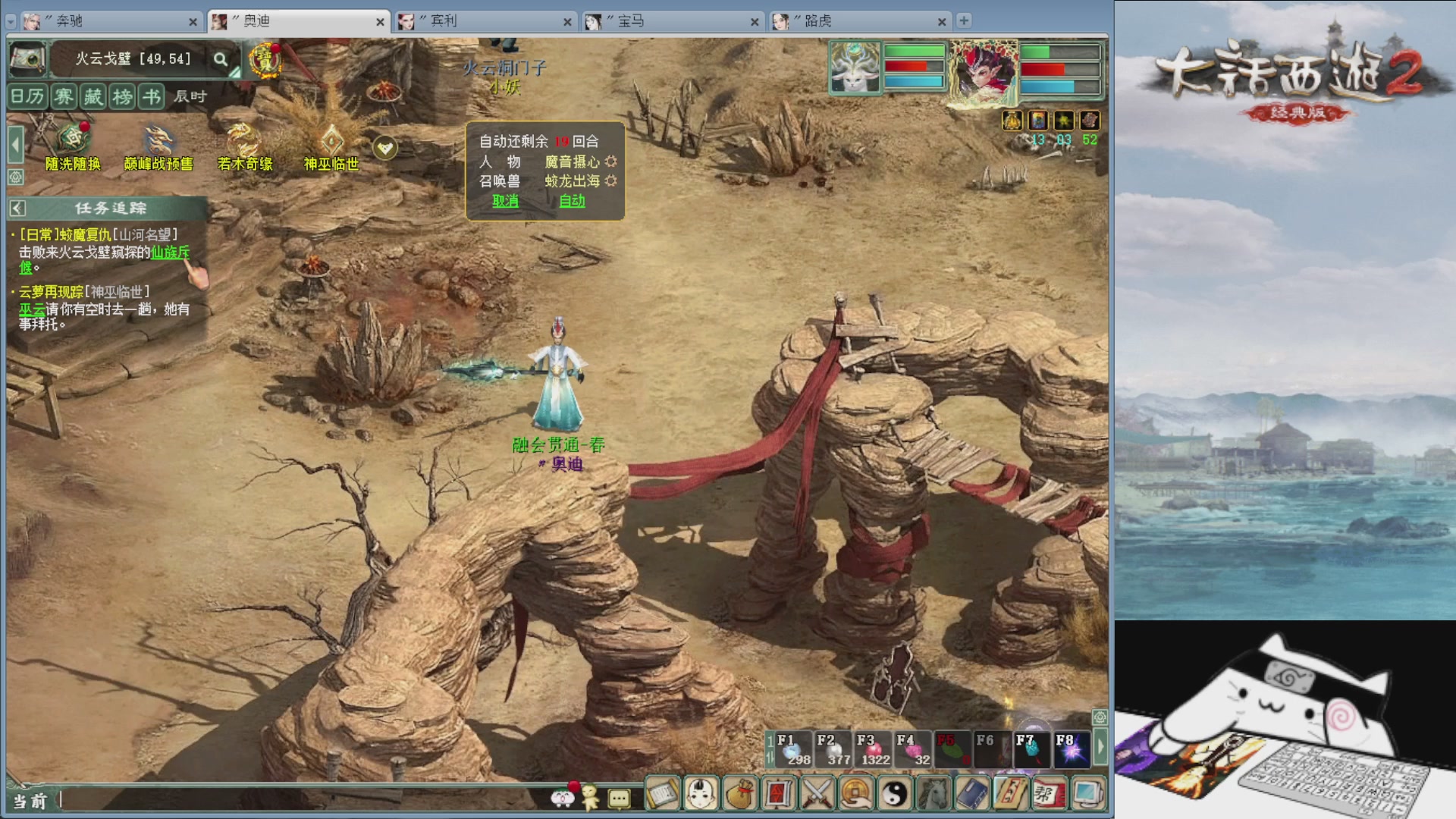Open the yellow talisman scroll icon
The image size is (1456, 819).
(1011, 794)
